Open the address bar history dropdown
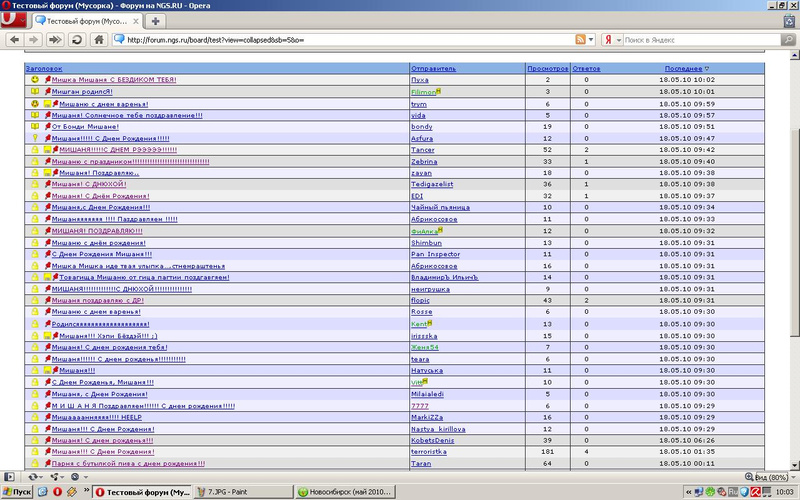 point(593,40)
